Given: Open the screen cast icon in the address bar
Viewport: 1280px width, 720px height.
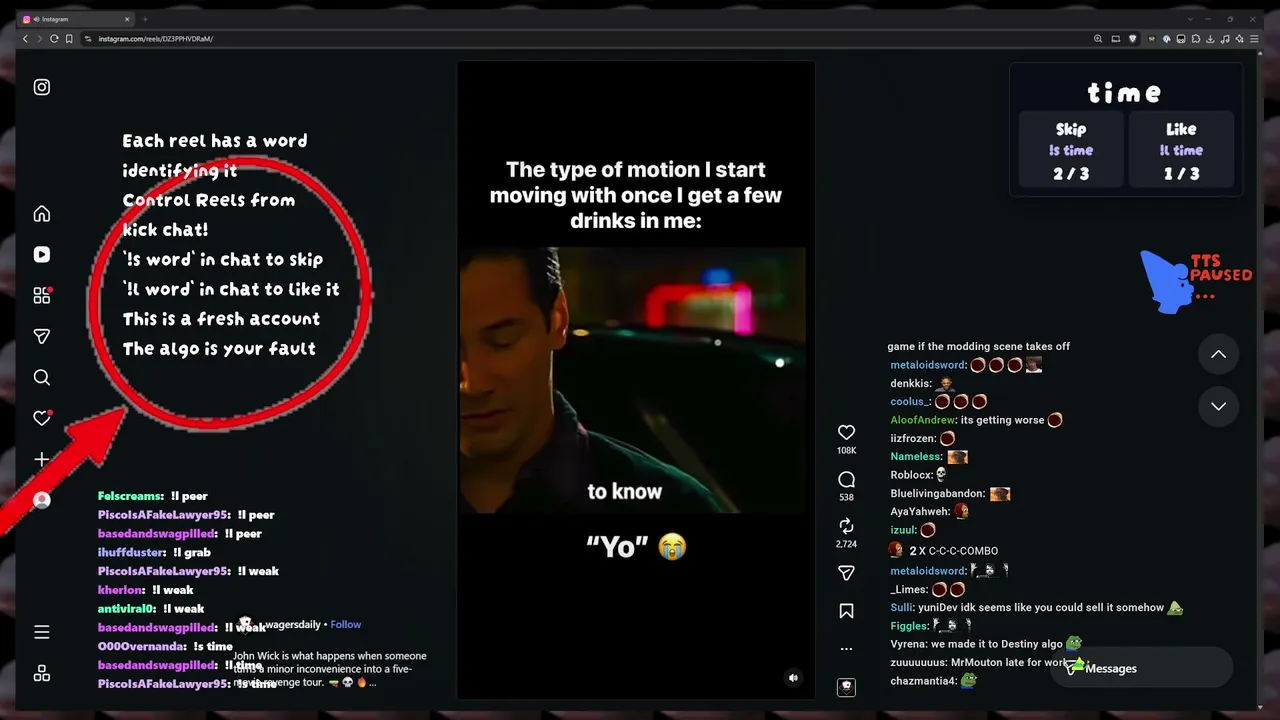Looking at the screenshot, I should (x=1115, y=39).
